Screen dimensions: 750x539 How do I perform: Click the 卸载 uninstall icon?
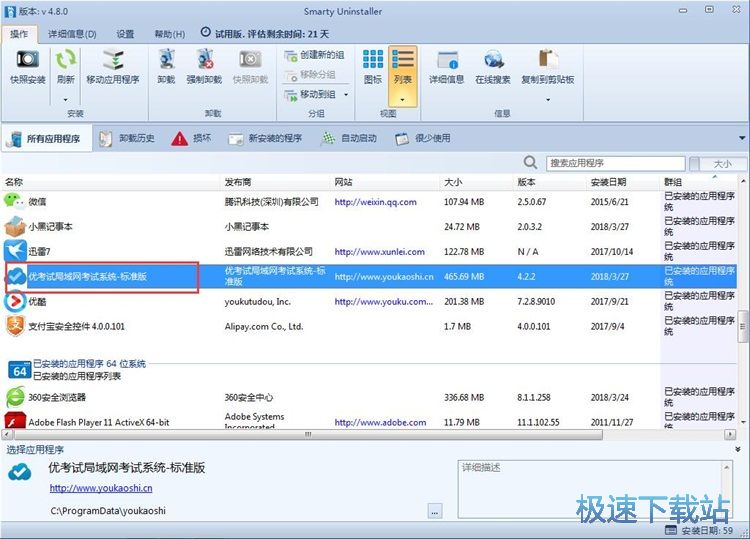click(167, 65)
